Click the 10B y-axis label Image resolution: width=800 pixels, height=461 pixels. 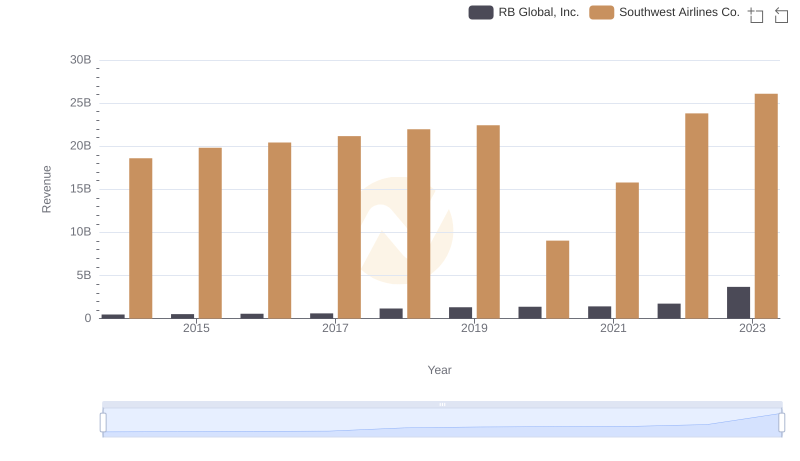tap(81, 232)
